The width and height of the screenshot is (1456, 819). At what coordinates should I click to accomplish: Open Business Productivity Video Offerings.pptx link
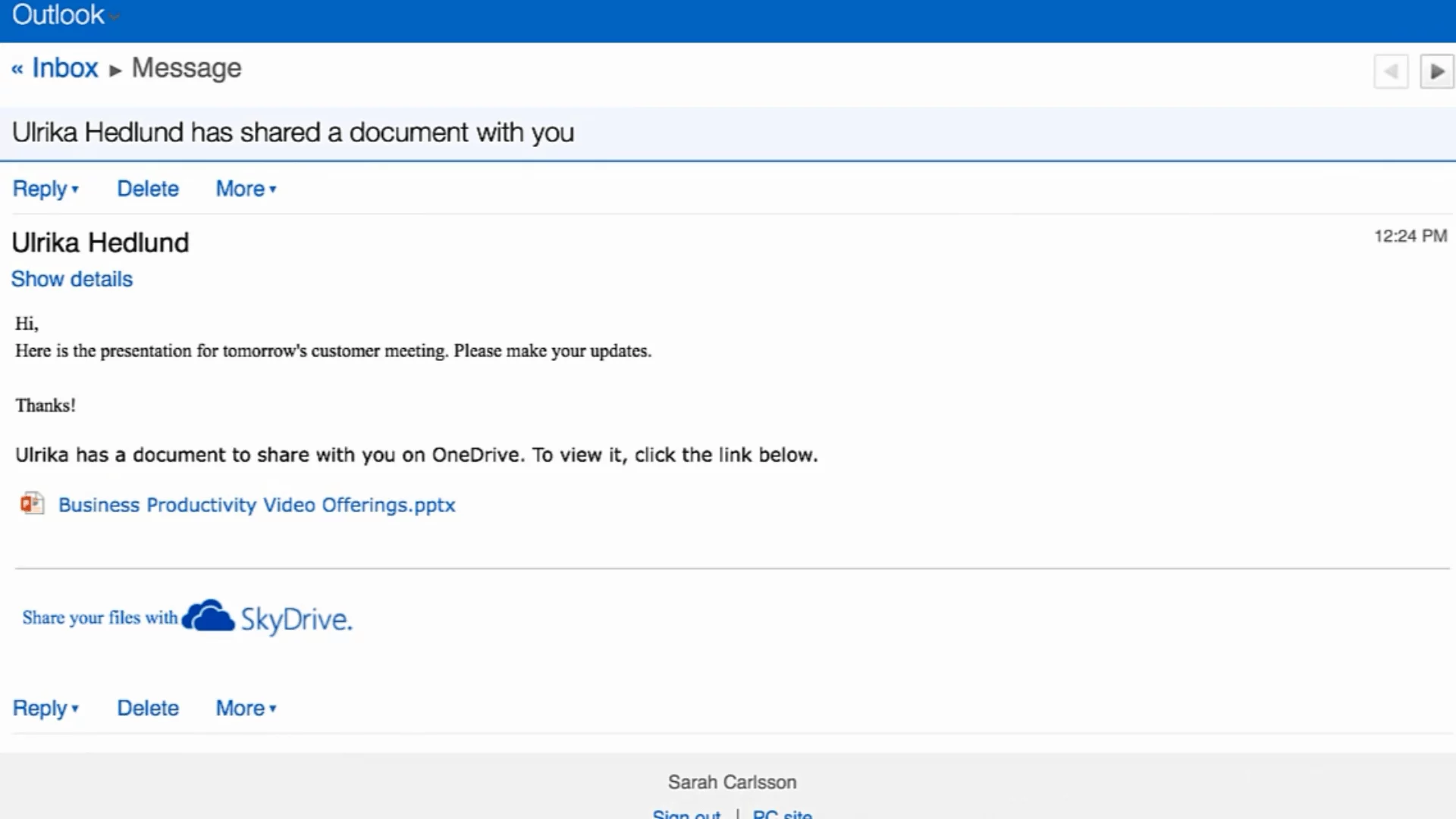(x=256, y=505)
